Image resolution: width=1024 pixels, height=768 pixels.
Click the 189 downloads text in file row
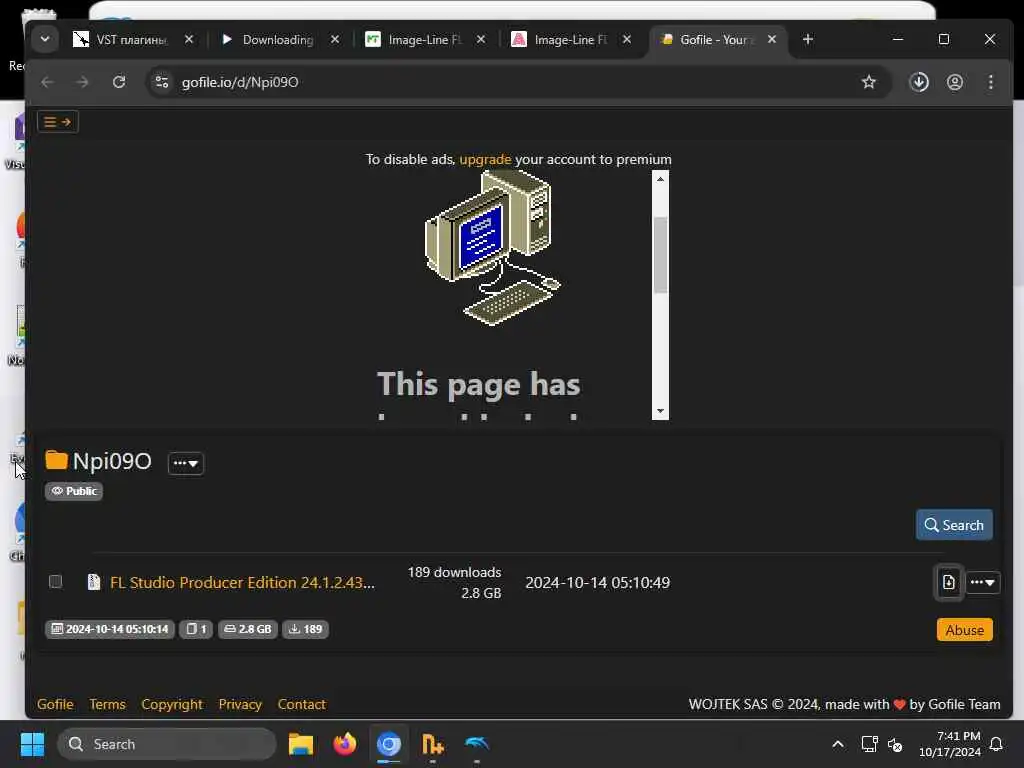(455, 572)
